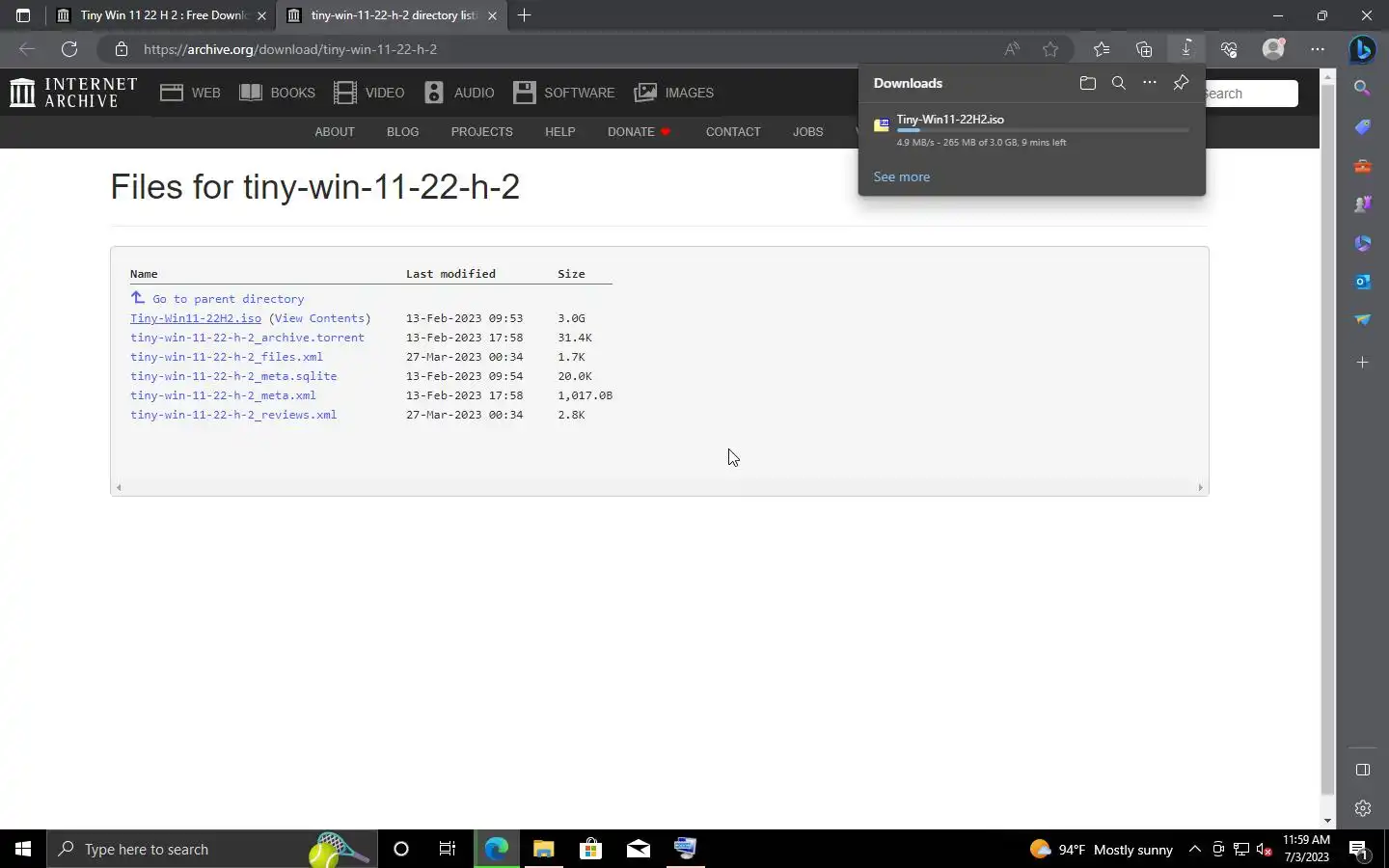Open AUDIO section of archive
Screen dimensions: 1389x868
[460, 93]
